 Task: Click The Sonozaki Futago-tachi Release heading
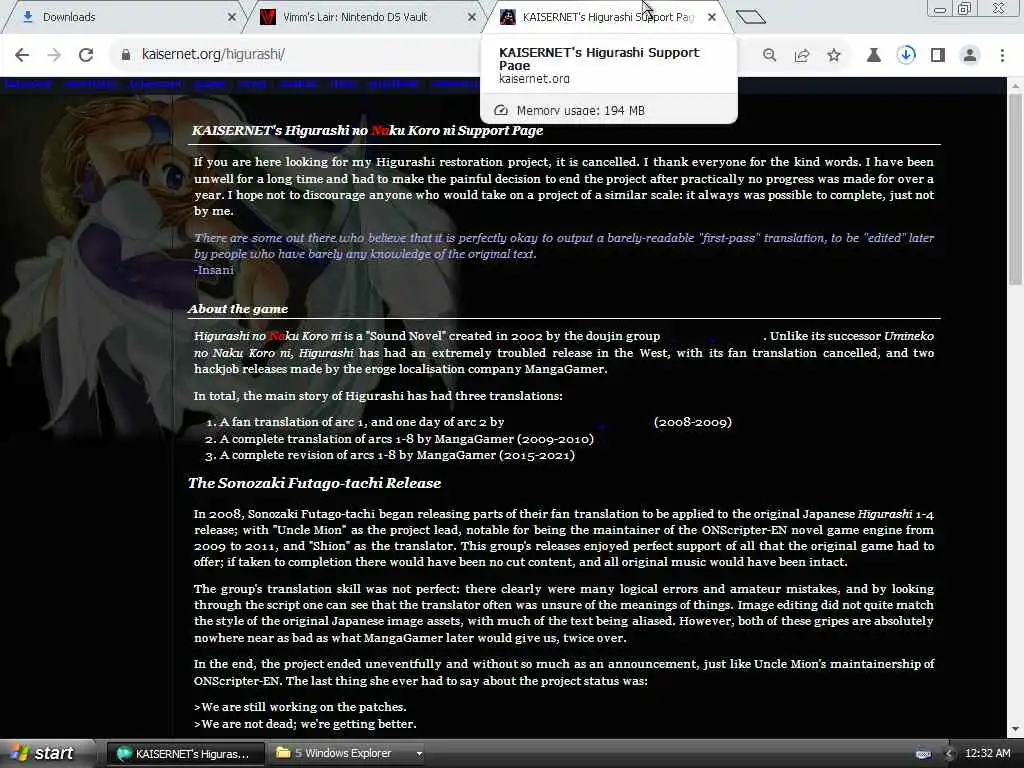tap(314, 483)
